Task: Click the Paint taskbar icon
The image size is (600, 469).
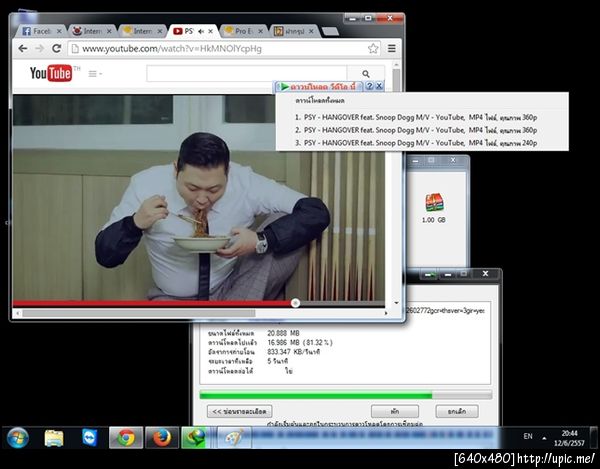Action: click(x=234, y=438)
